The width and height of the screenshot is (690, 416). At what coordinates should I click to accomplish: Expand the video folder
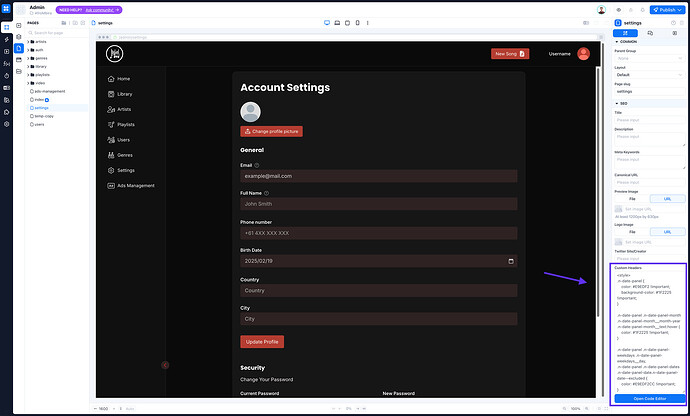[x=28, y=83]
